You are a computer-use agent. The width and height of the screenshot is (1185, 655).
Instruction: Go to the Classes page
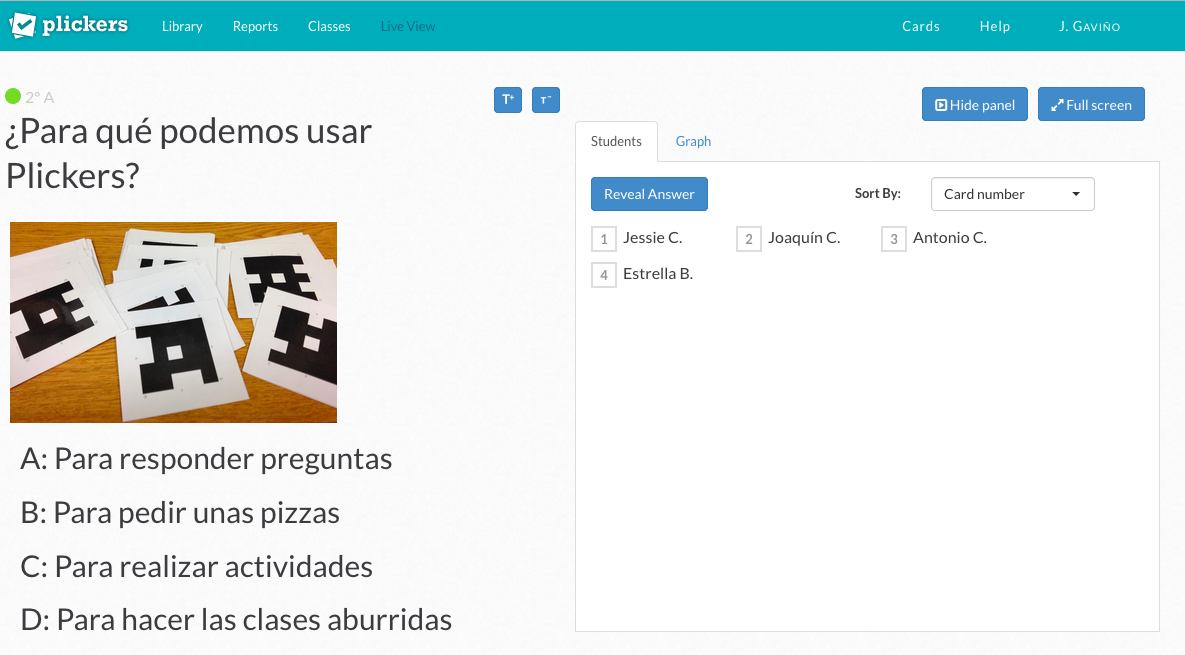click(329, 26)
